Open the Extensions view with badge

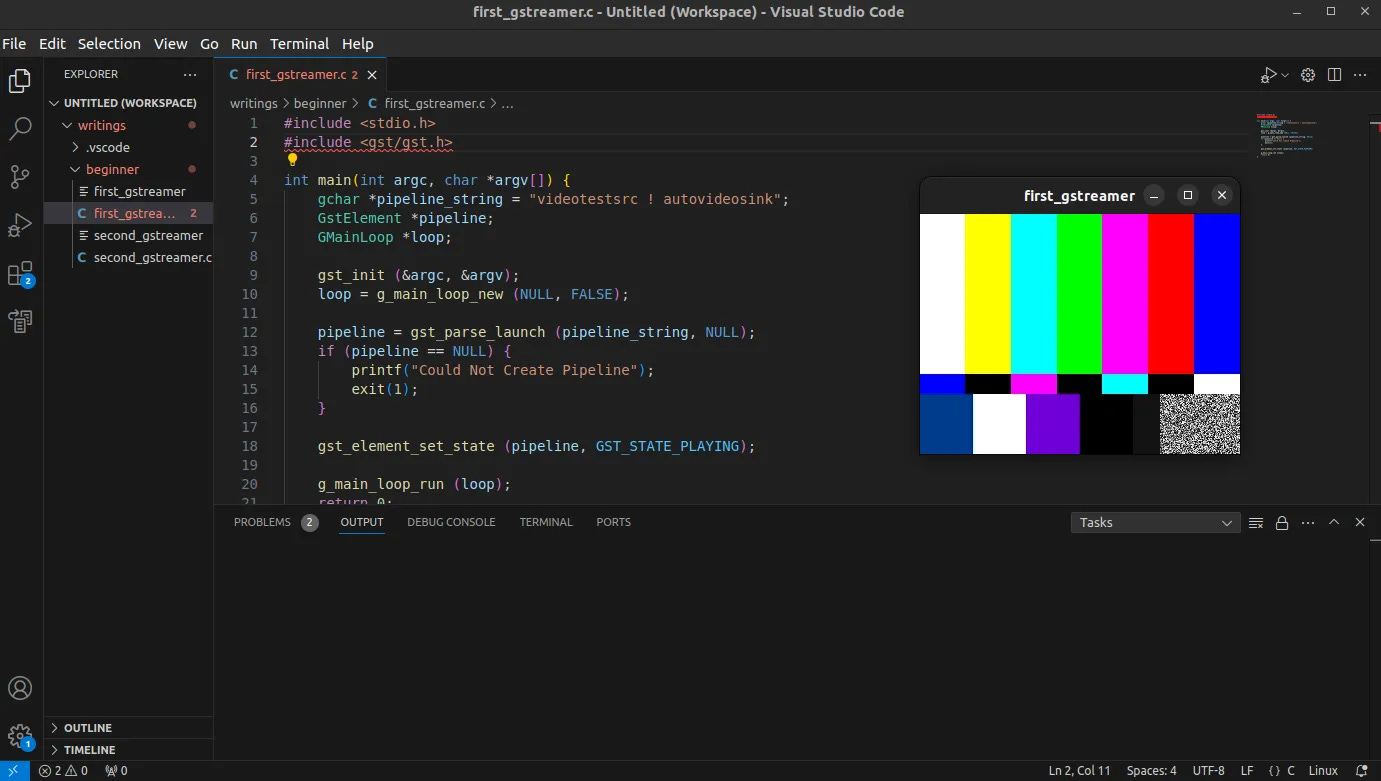click(20, 273)
